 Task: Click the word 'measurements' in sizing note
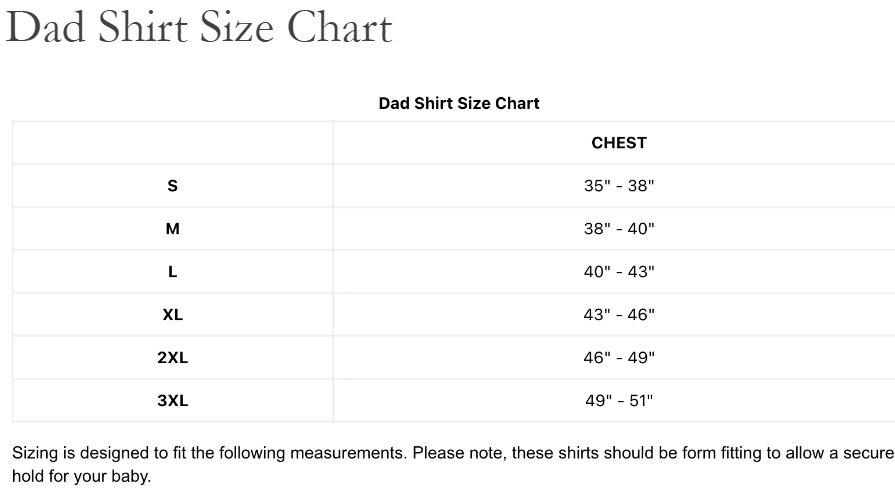point(348,453)
